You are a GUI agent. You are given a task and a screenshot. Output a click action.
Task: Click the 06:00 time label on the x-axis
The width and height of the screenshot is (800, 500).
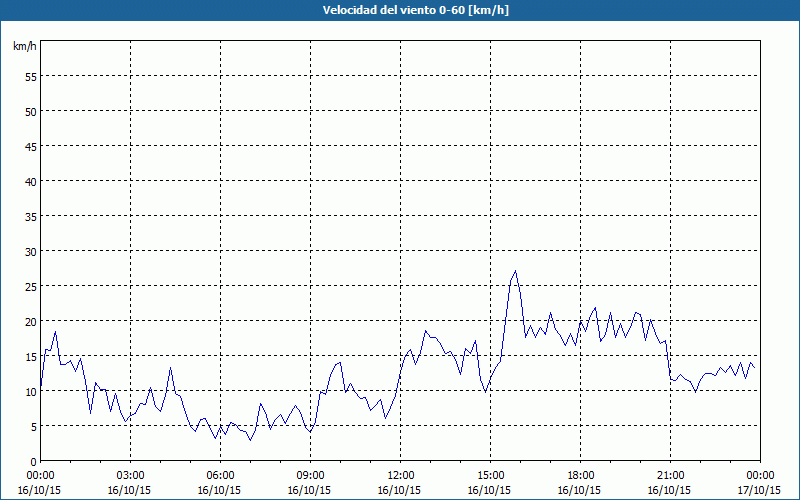coord(221,475)
